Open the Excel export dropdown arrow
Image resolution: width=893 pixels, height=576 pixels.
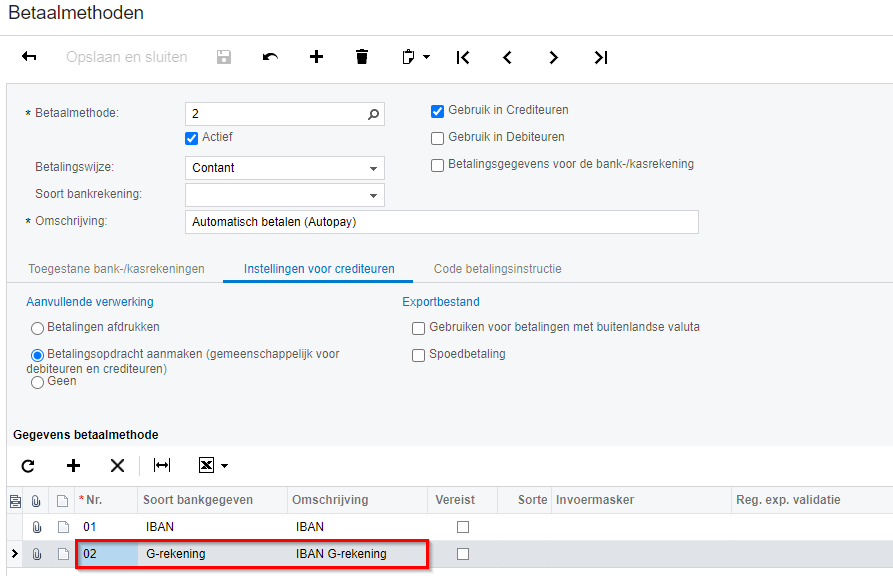(x=225, y=466)
